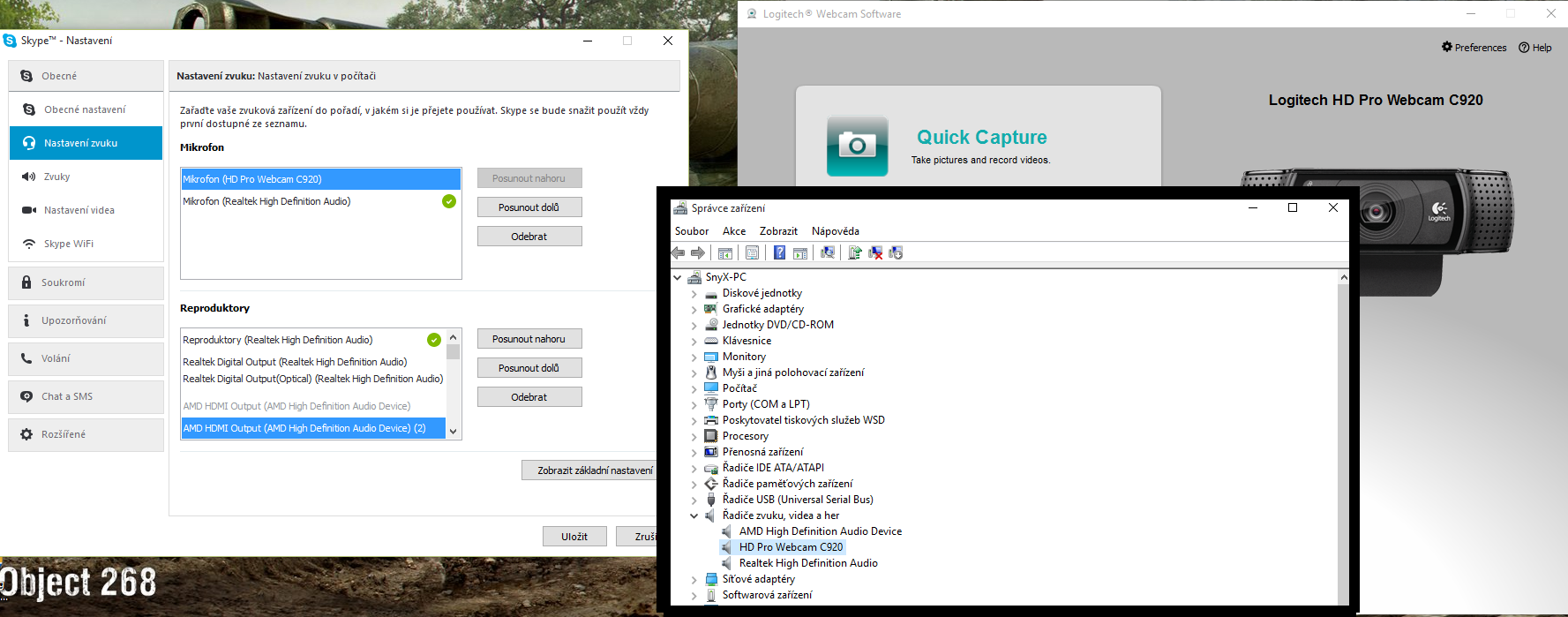Expand Monitory node
The height and width of the screenshot is (617, 1568).
(x=694, y=357)
